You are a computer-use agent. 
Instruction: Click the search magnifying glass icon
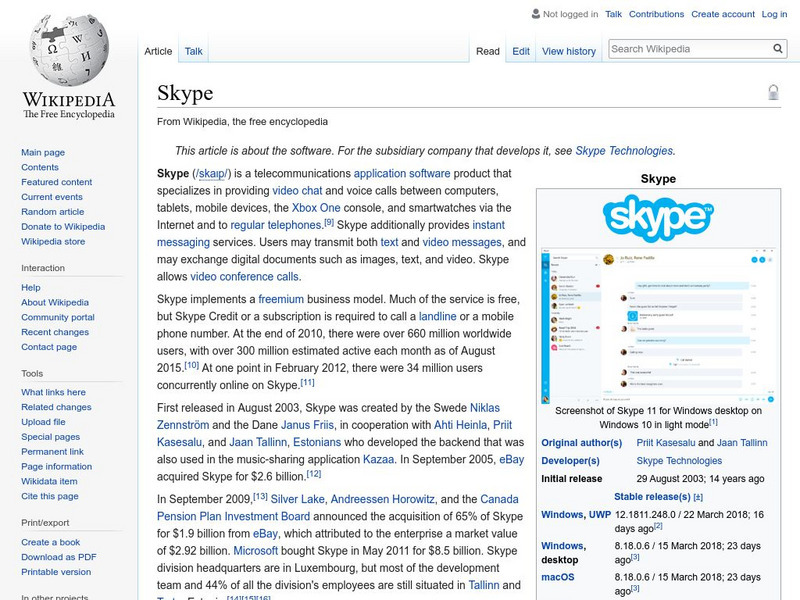[x=777, y=48]
